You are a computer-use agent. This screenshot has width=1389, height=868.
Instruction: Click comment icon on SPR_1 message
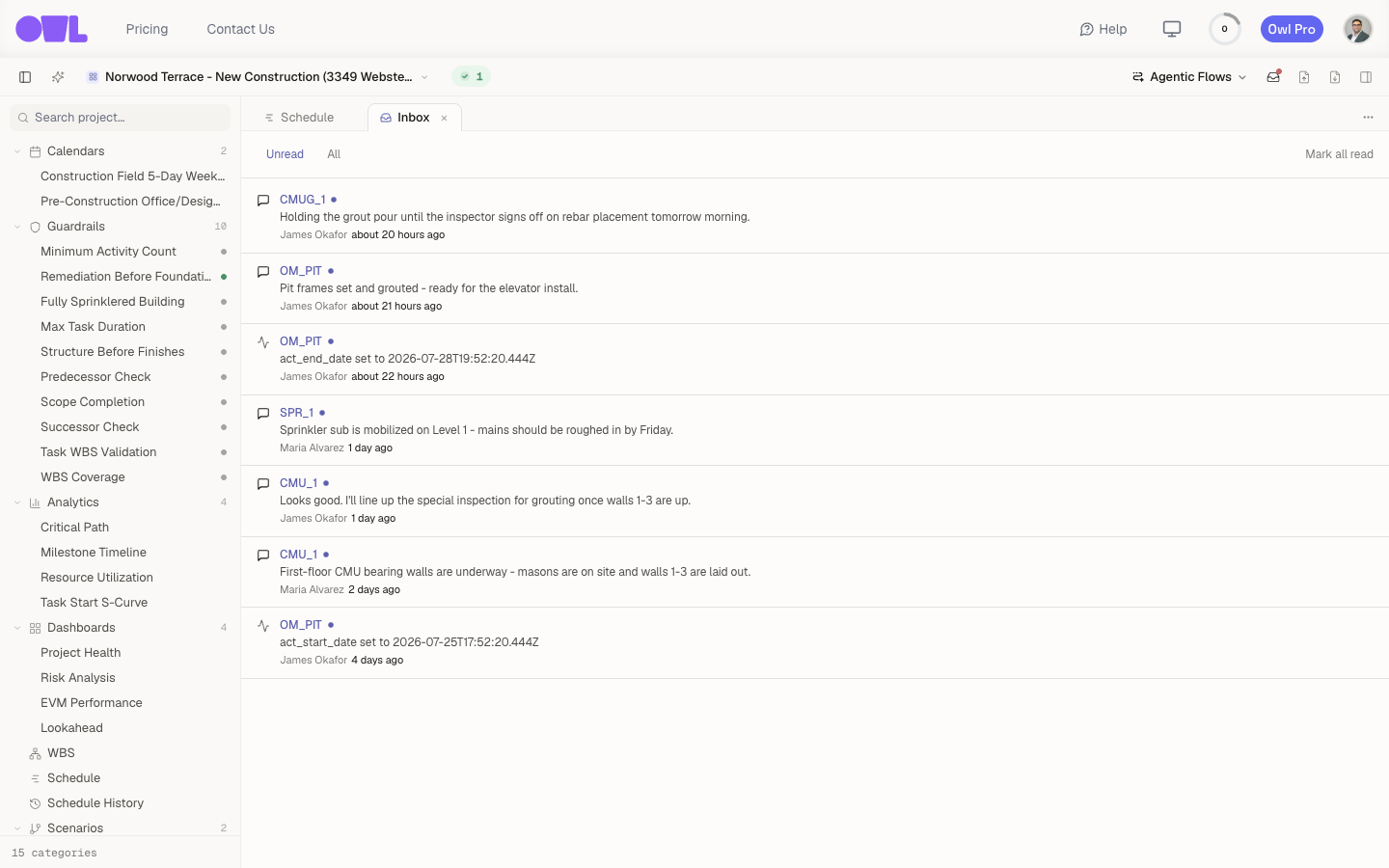point(263,414)
